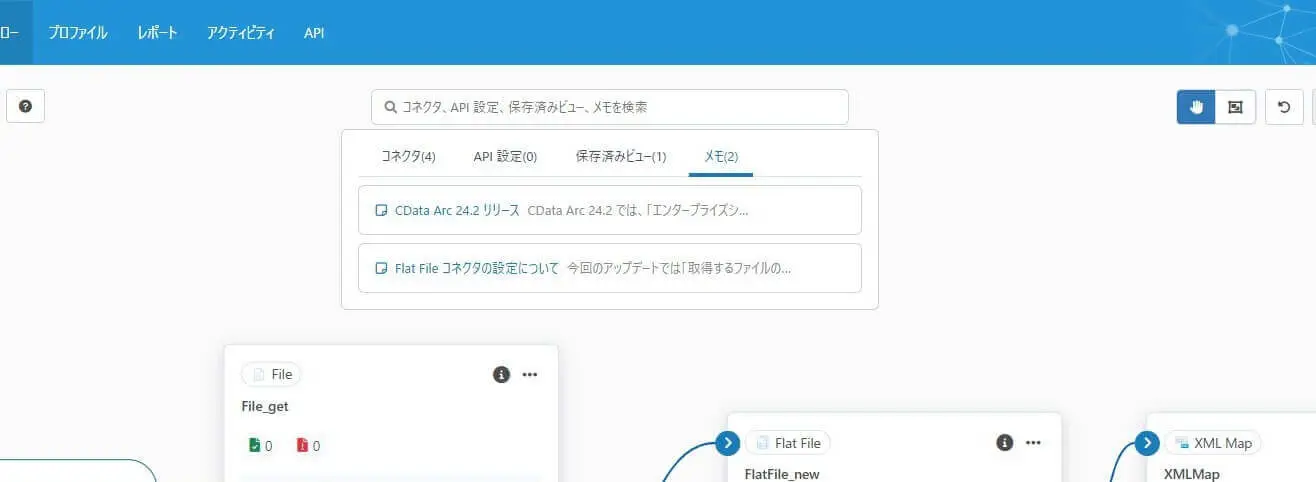This screenshot has height=482, width=1316.
Task: Open three-dot menu on FlatFile_new connector
Action: [1033, 443]
